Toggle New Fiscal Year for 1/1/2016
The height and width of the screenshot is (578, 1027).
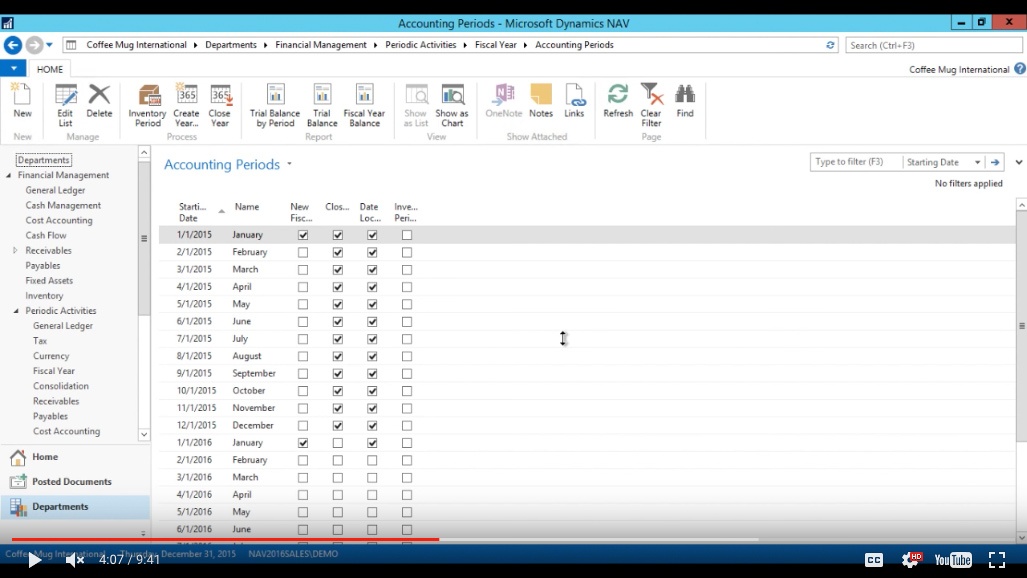[303, 443]
